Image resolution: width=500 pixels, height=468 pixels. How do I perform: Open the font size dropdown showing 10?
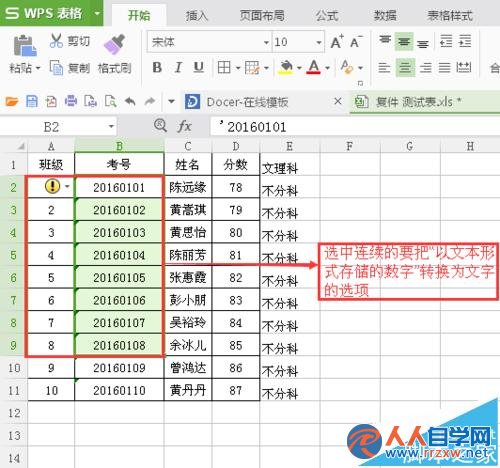(319, 42)
